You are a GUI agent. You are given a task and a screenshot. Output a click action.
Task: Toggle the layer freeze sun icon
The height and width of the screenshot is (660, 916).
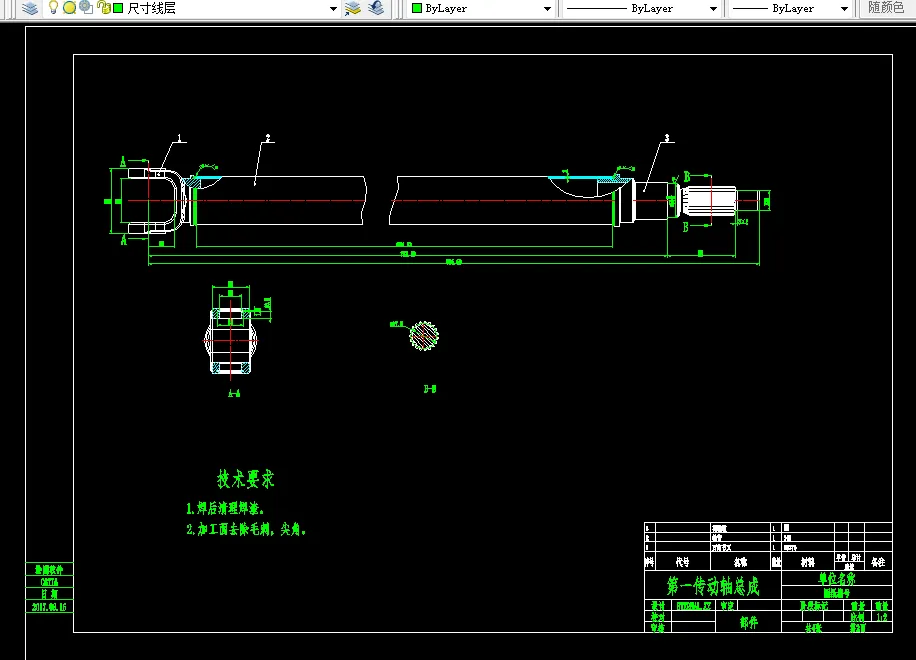coord(70,8)
